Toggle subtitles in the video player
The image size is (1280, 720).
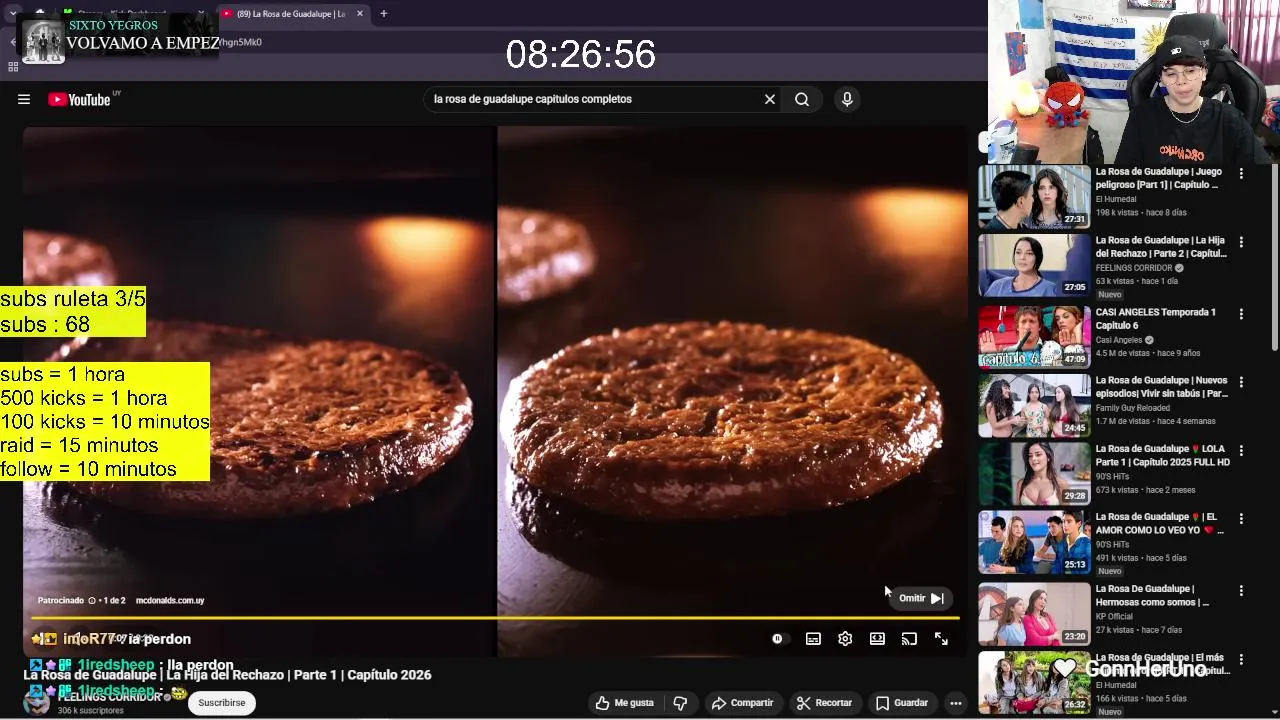(813, 639)
